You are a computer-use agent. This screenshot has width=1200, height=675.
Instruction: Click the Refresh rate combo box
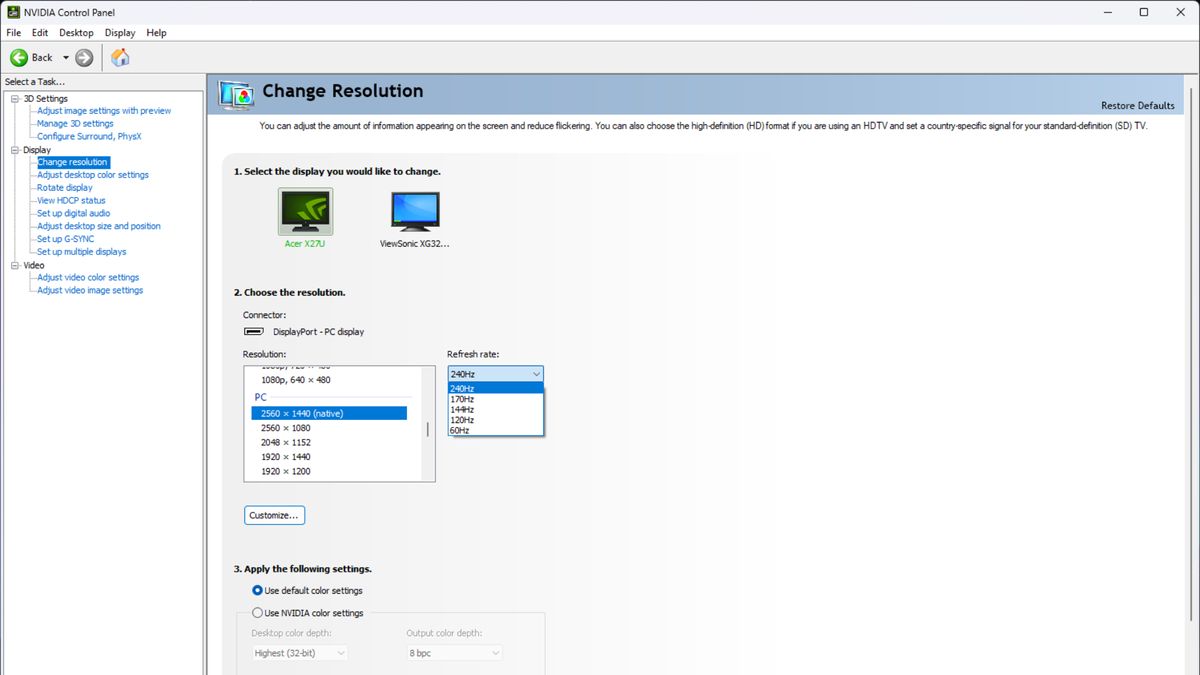click(x=496, y=374)
